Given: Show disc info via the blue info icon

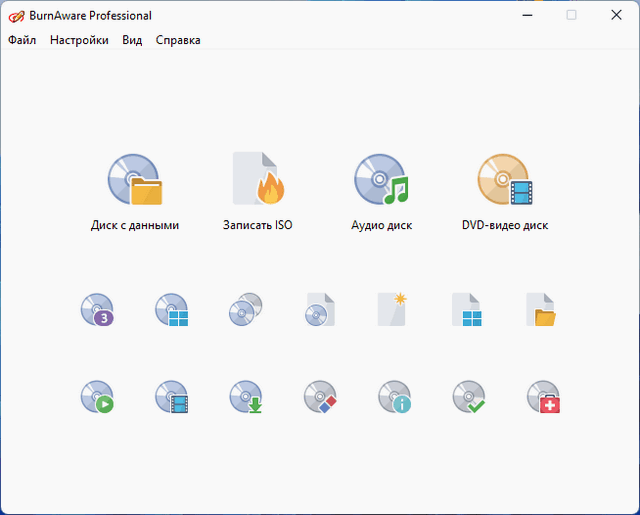Looking at the screenshot, I should pos(393,397).
